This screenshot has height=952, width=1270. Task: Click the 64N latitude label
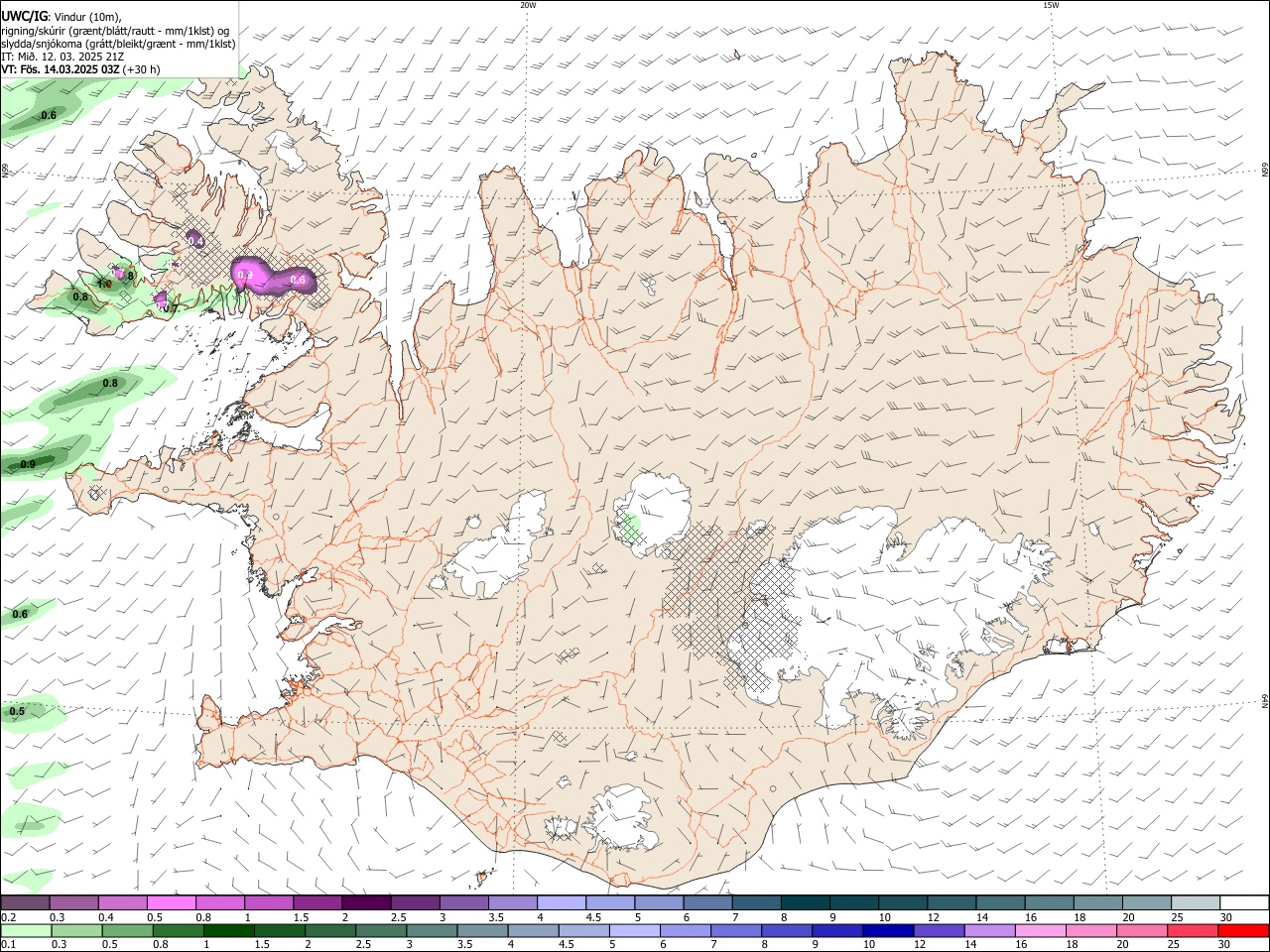tap(1265, 700)
